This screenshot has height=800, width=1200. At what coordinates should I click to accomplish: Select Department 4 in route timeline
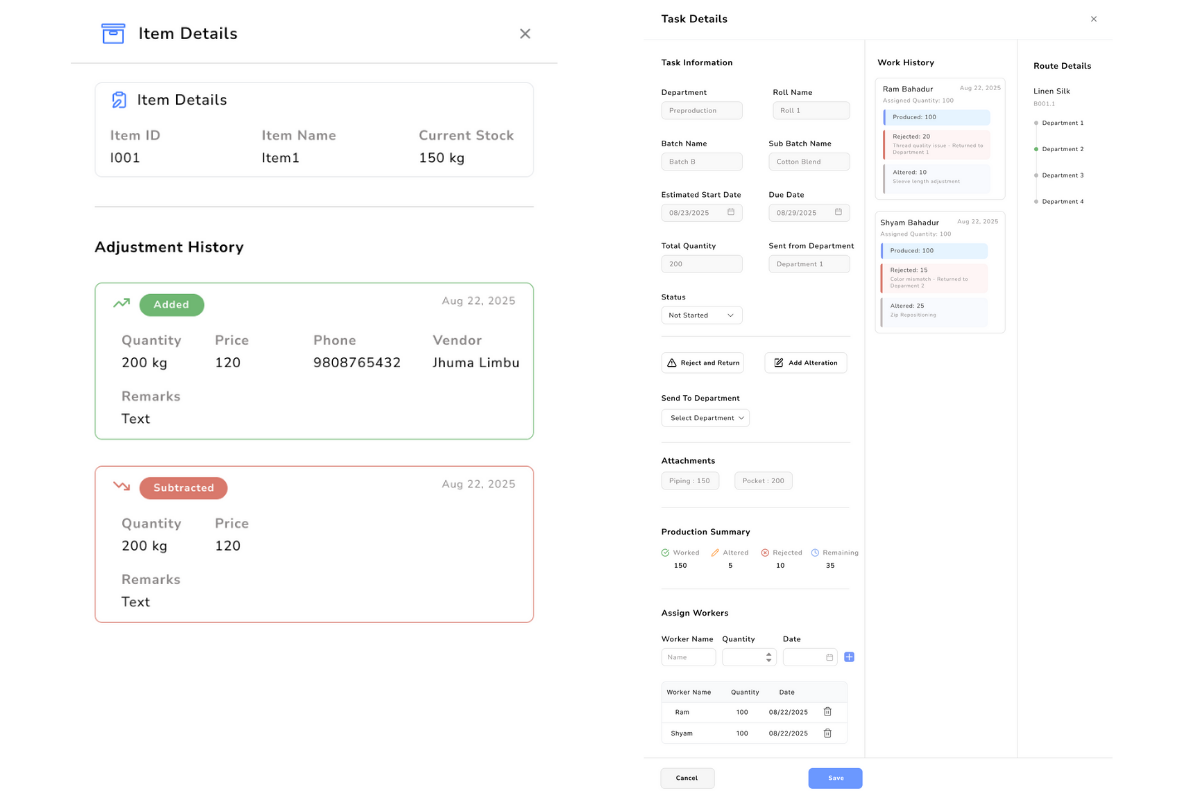coord(1062,202)
